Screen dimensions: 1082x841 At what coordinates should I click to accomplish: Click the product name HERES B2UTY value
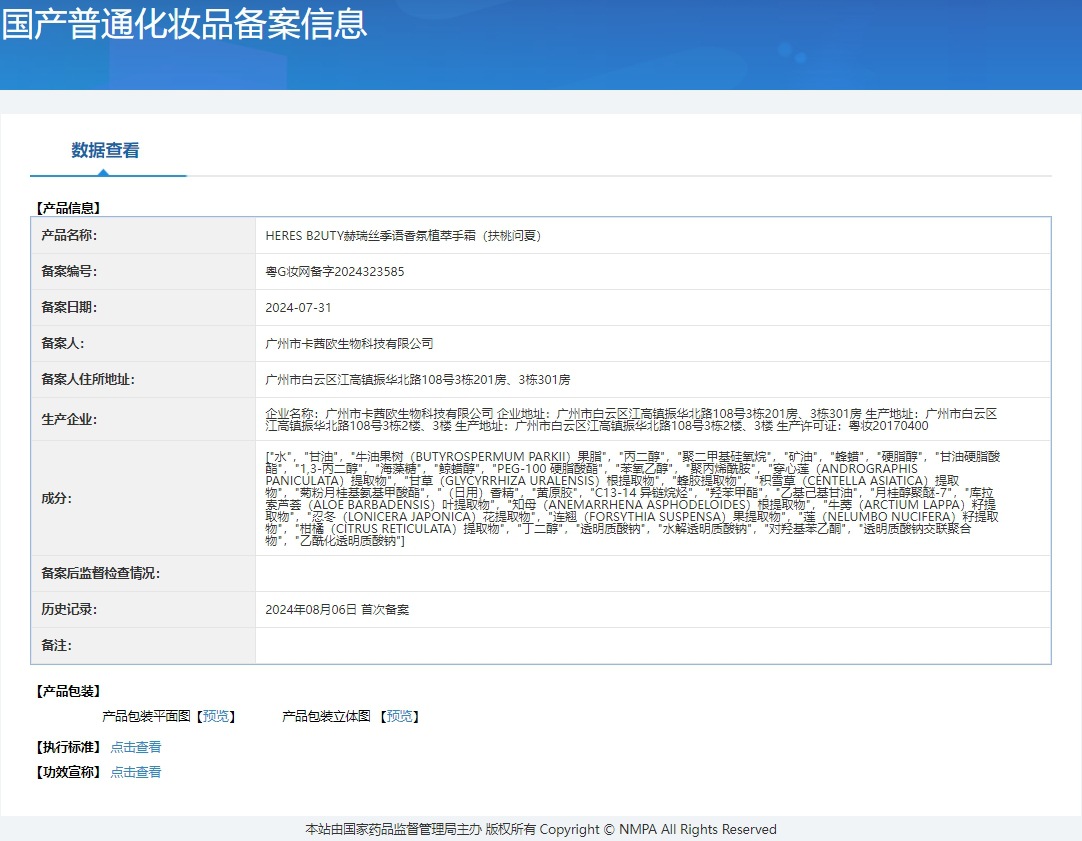pyautogui.click(x=403, y=236)
